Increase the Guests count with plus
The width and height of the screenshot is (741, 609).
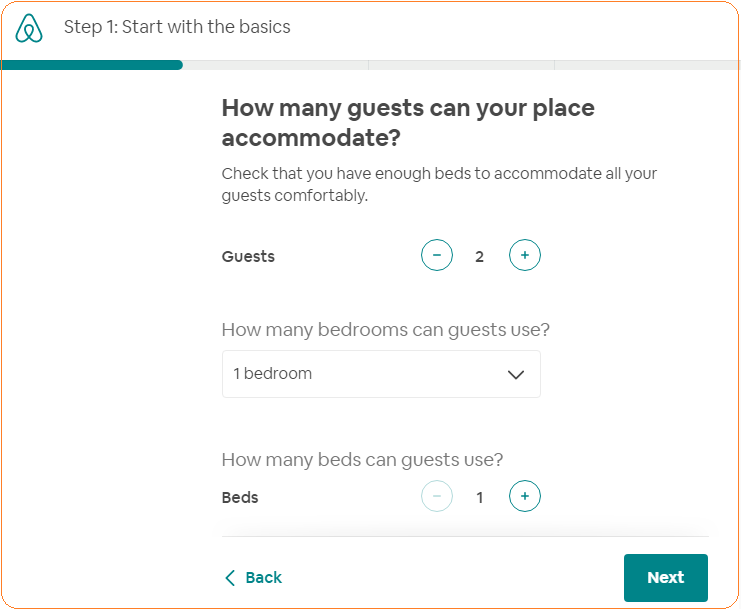tap(525, 256)
